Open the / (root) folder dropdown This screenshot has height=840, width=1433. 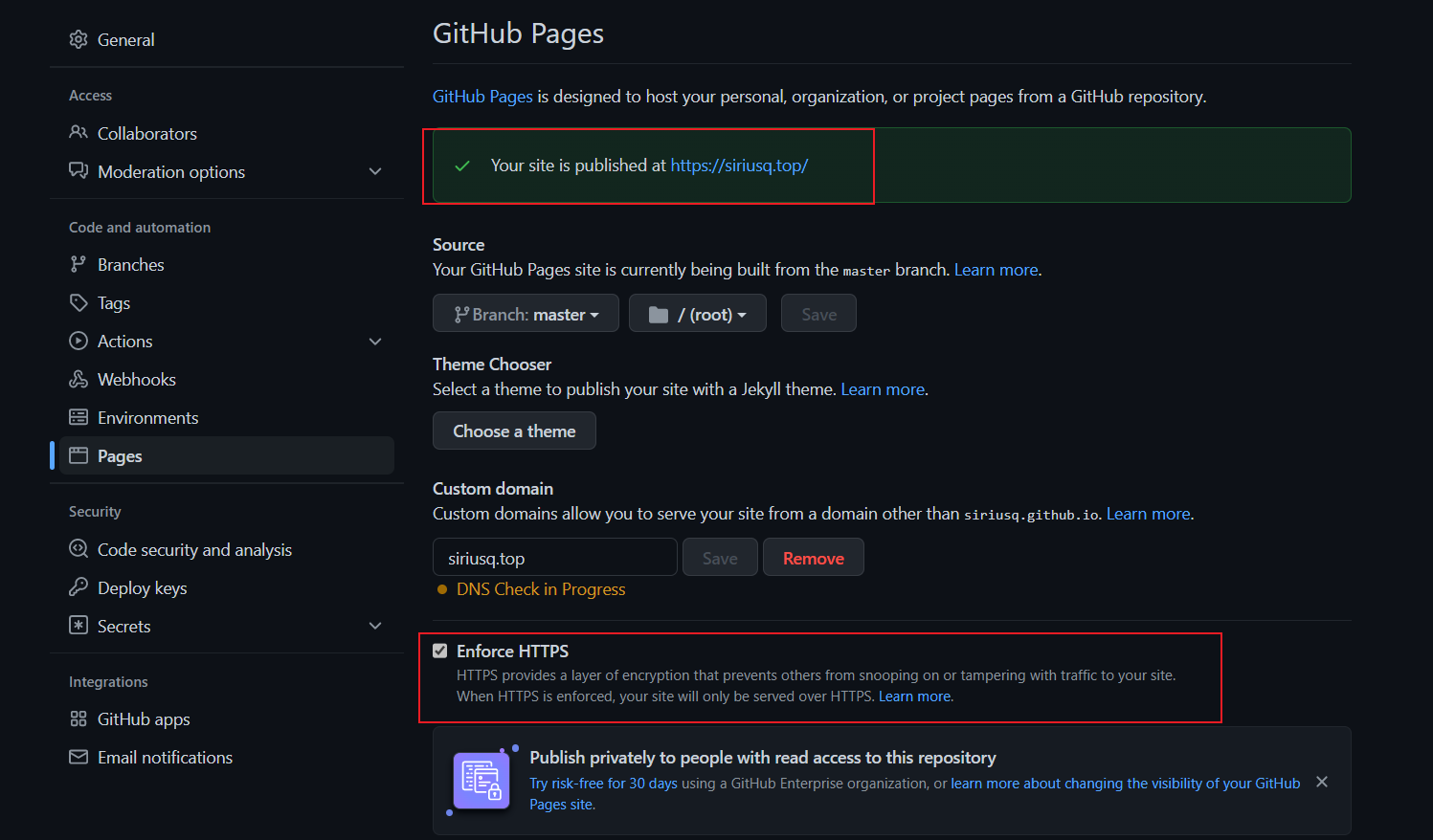[698, 313]
